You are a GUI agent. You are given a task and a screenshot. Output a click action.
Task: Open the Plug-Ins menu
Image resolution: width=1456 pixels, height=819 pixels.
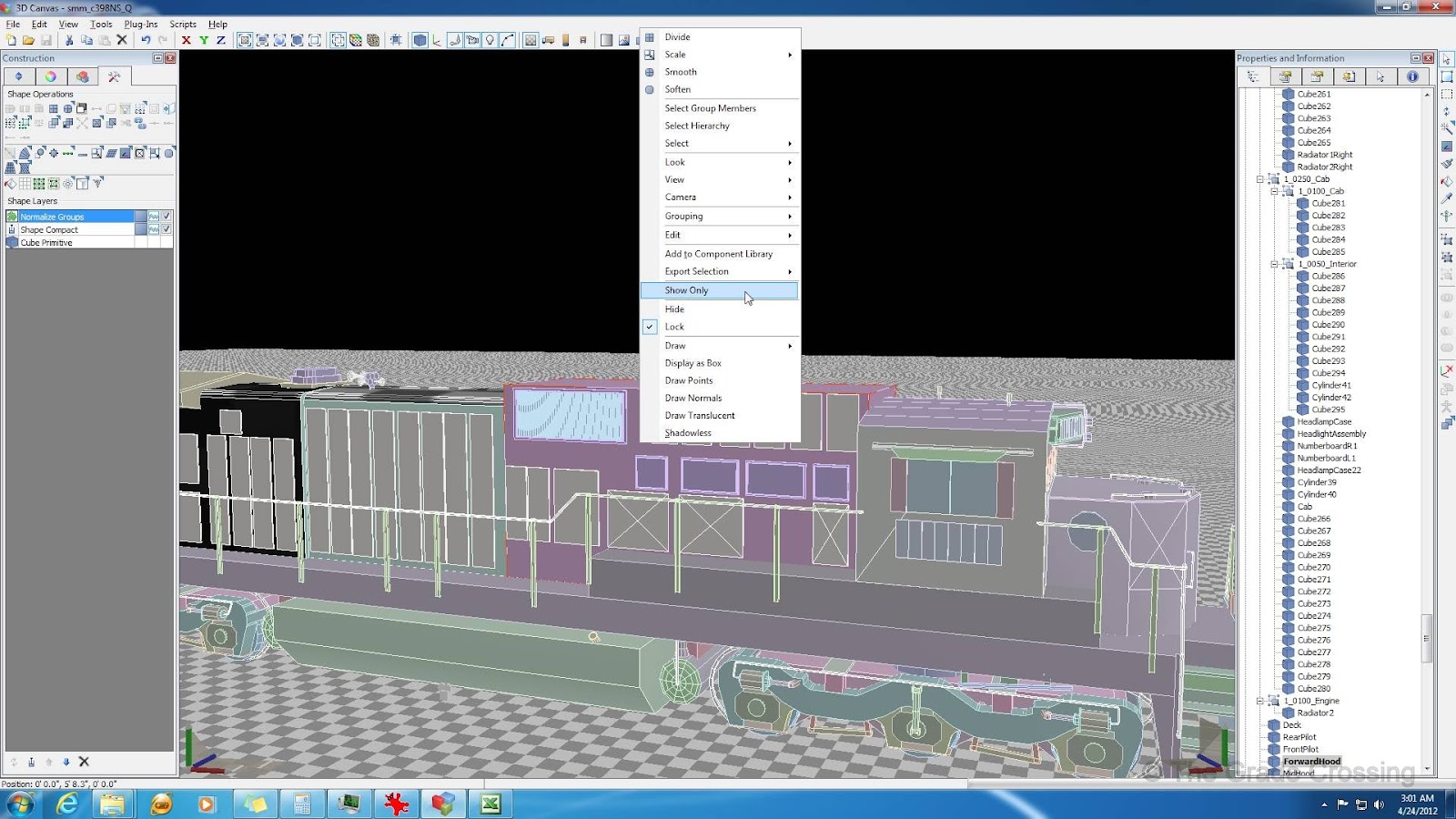[x=141, y=25]
